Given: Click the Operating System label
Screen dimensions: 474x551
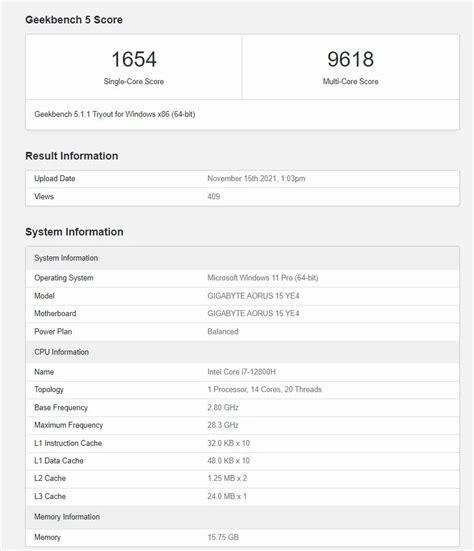Looking at the screenshot, I should click(x=64, y=278).
